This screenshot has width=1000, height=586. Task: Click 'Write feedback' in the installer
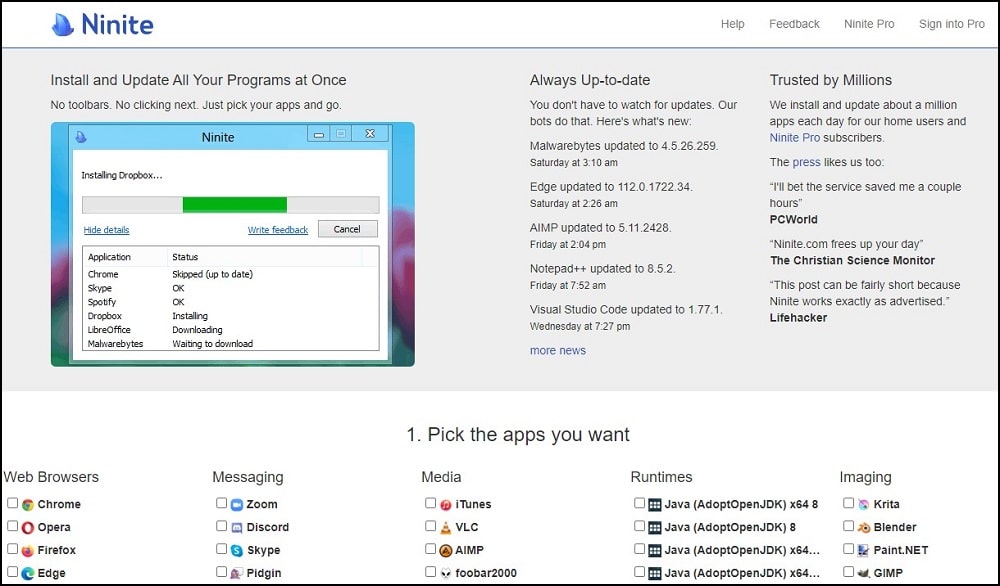pos(277,230)
